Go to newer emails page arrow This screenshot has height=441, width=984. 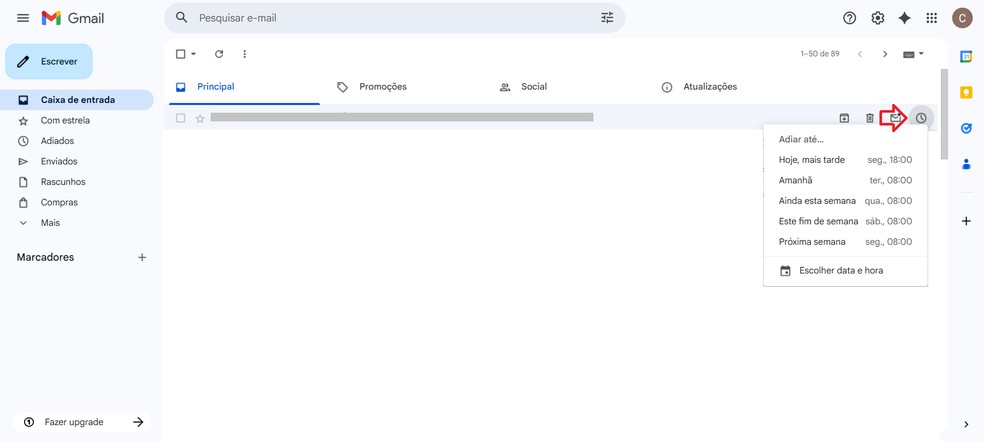(x=860, y=54)
